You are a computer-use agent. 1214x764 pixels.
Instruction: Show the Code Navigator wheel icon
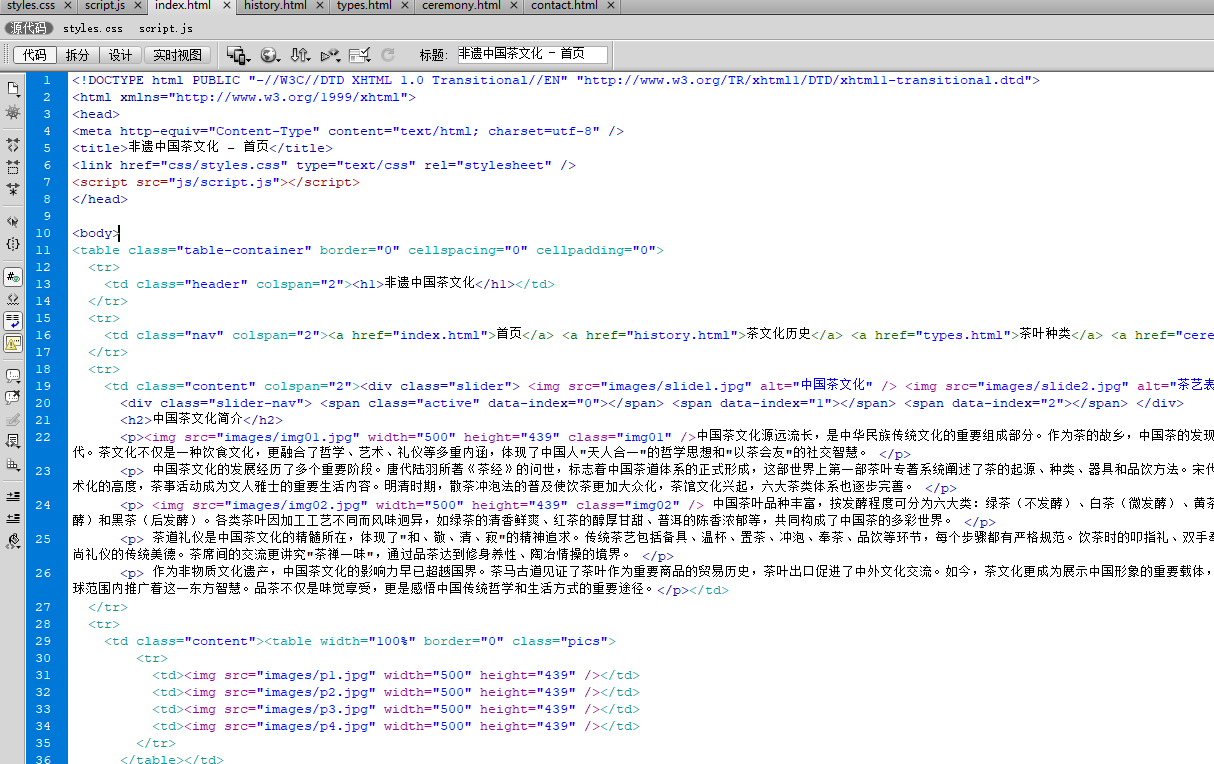point(13,112)
